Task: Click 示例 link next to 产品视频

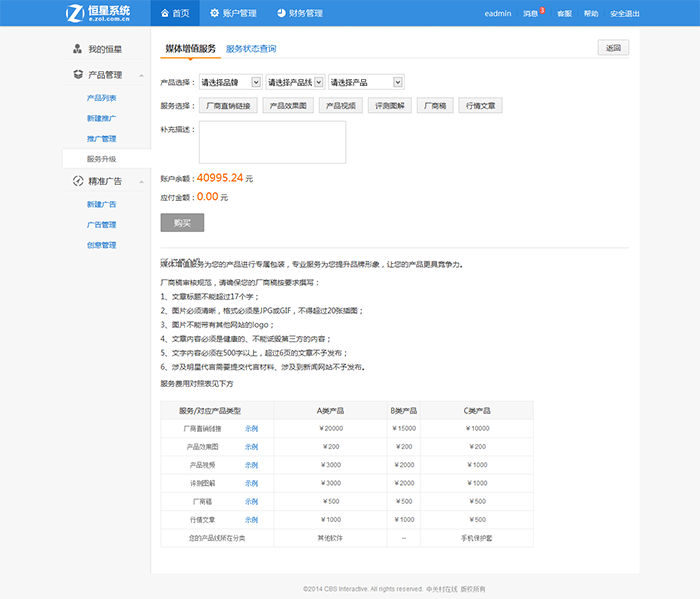Action: (251, 465)
